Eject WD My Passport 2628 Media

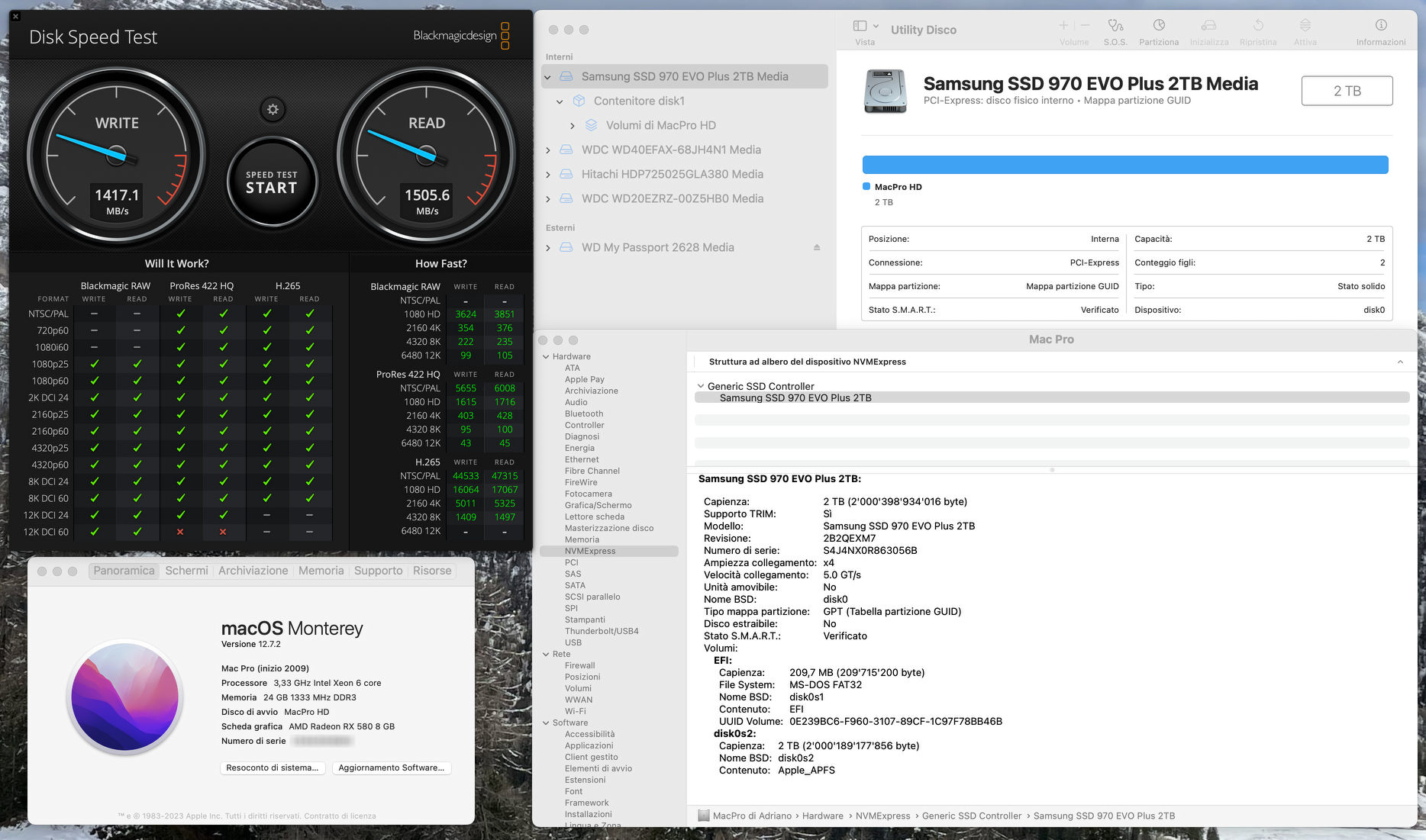click(816, 247)
